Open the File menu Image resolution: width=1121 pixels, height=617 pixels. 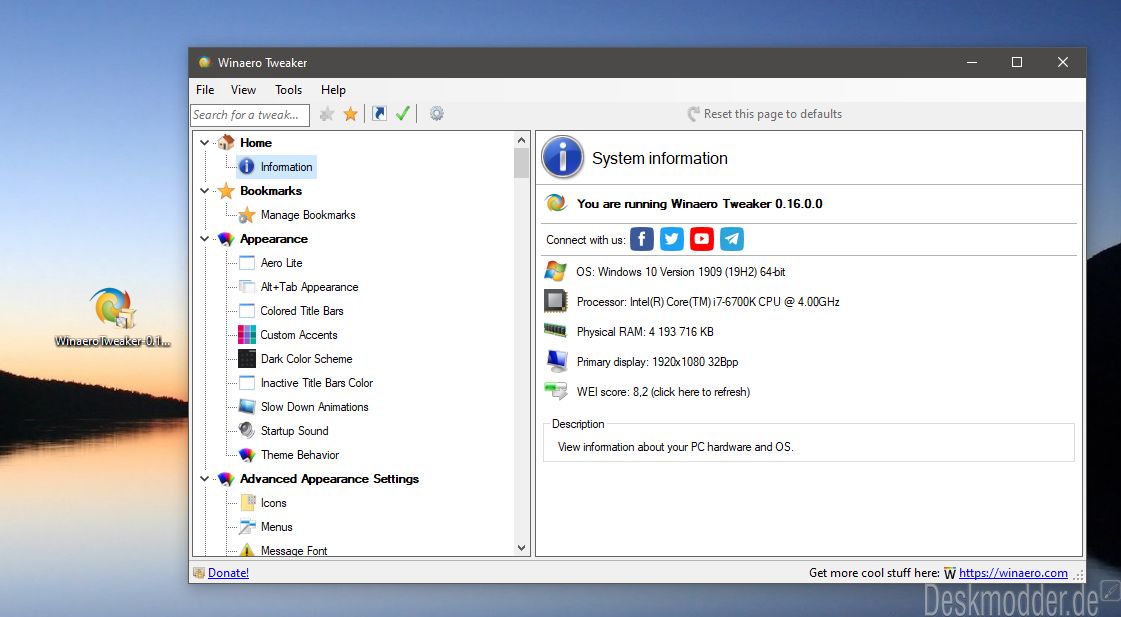click(x=205, y=89)
